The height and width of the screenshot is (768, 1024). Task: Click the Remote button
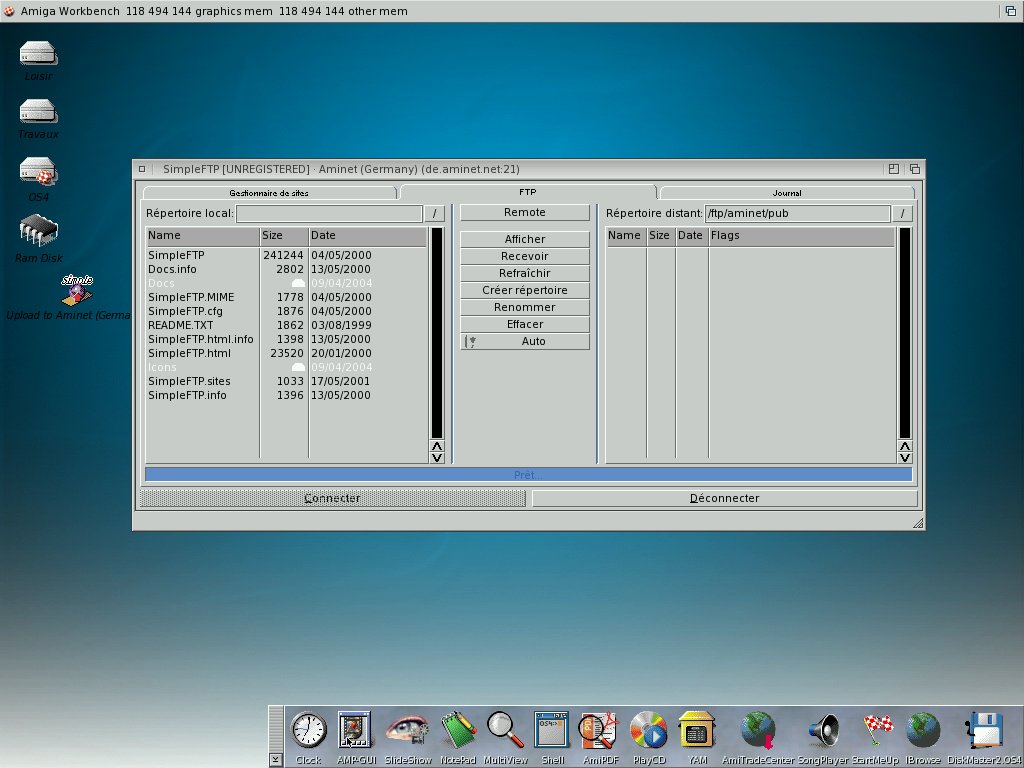click(x=525, y=212)
